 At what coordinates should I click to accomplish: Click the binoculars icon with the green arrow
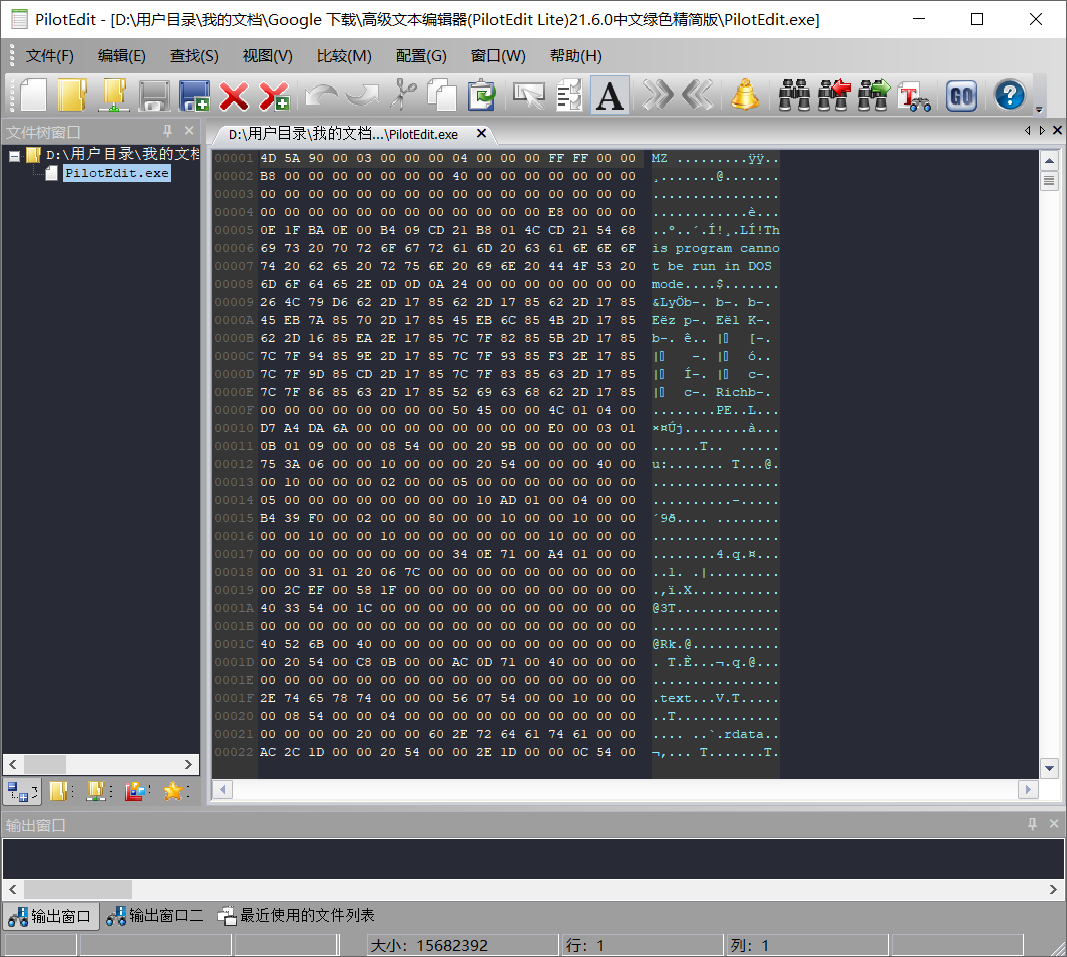coord(874,95)
